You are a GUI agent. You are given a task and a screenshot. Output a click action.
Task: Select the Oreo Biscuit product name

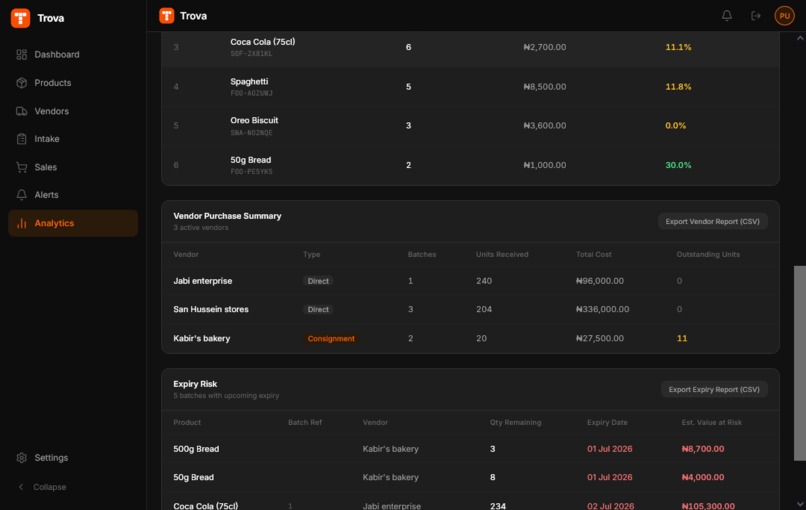pyautogui.click(x=254, y=120)
